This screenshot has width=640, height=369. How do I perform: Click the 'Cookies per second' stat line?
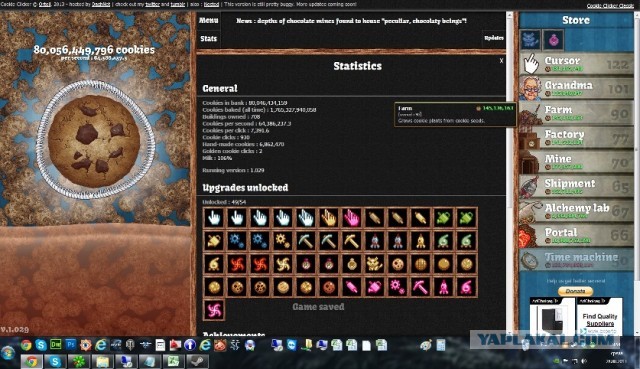coord(247,123)
